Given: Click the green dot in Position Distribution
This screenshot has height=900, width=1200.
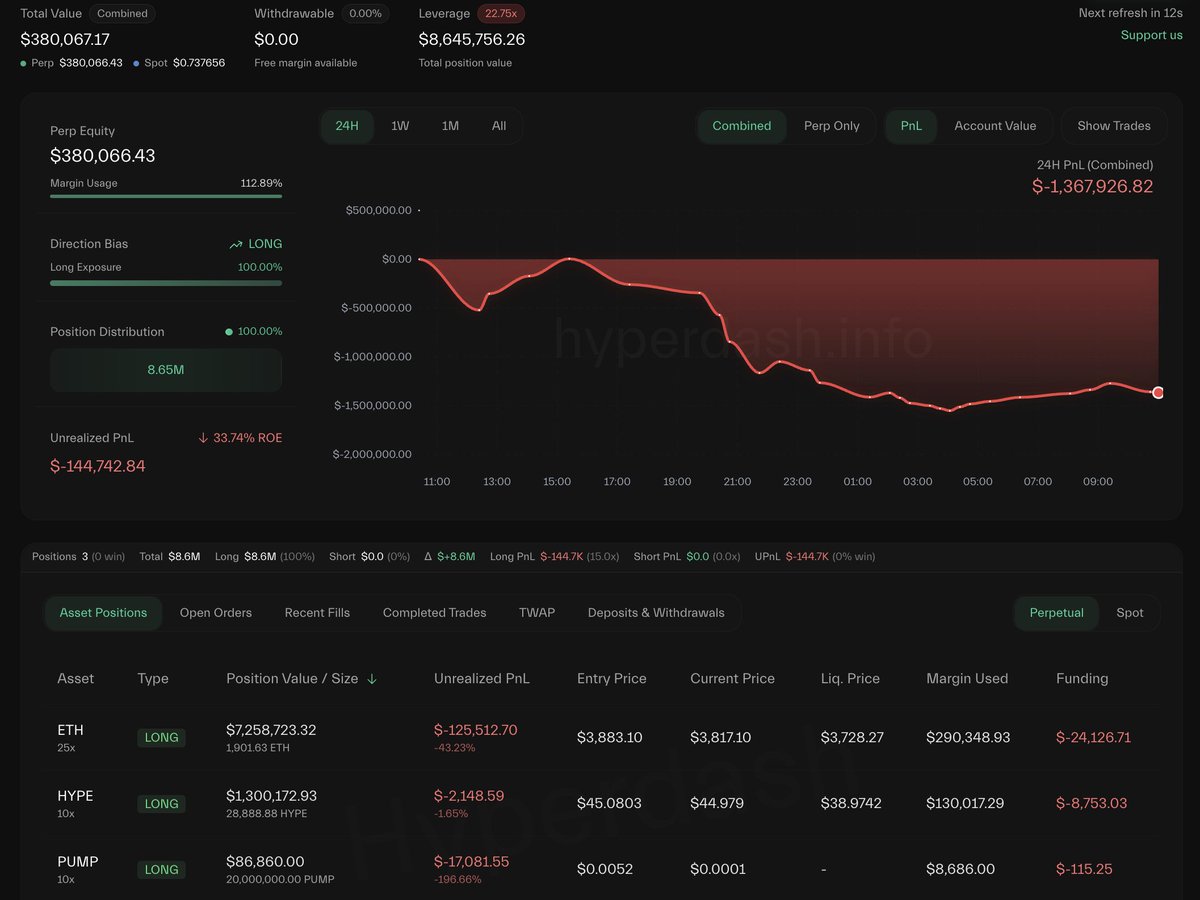Looking at the screenshot, I should pos(229,332).
